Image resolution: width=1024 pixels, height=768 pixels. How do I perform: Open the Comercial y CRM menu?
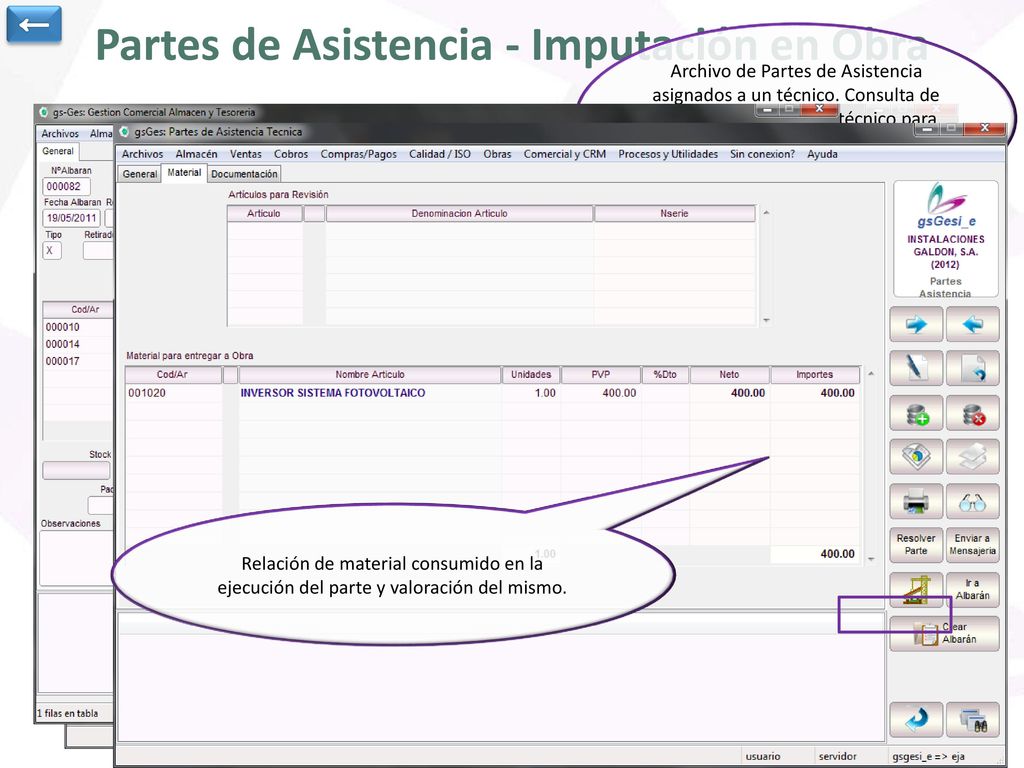[x=565, y=154]
